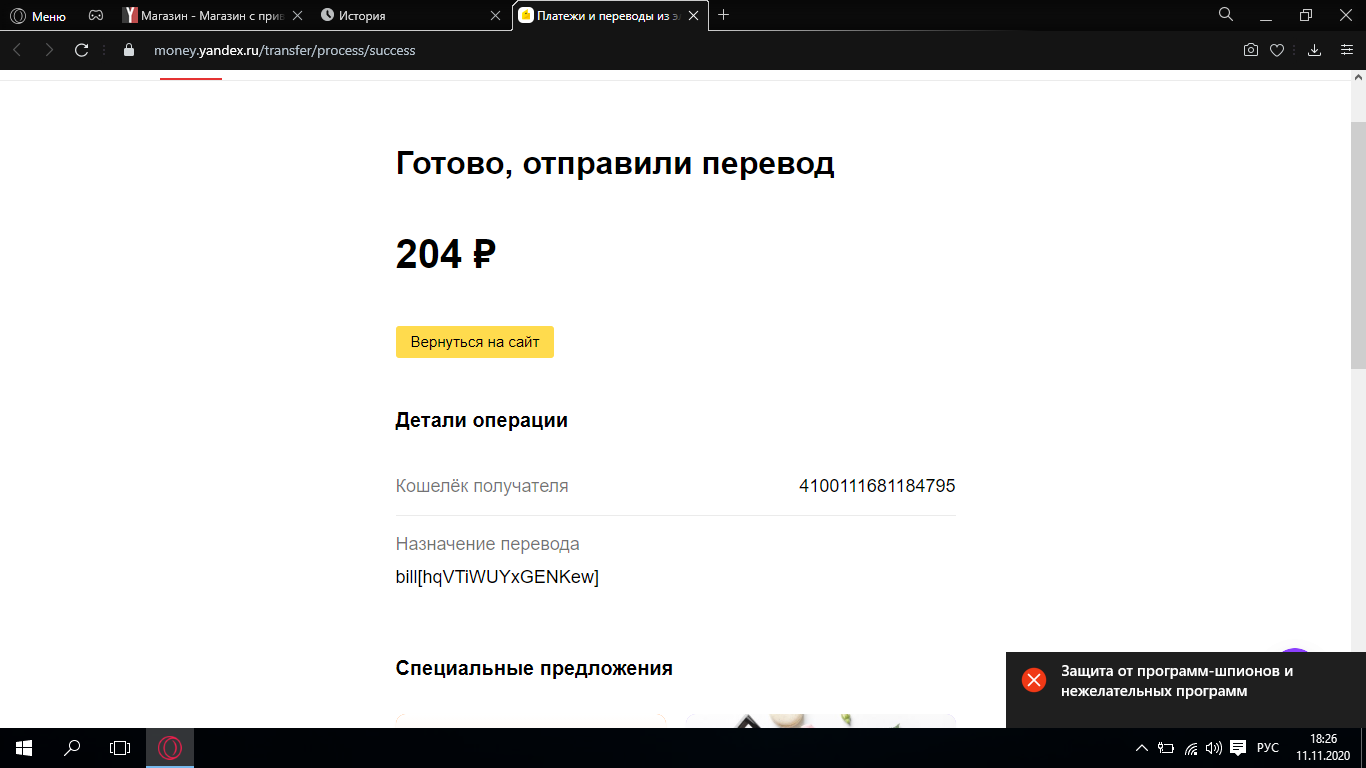Click the tab search magnifier icon

1226,14
